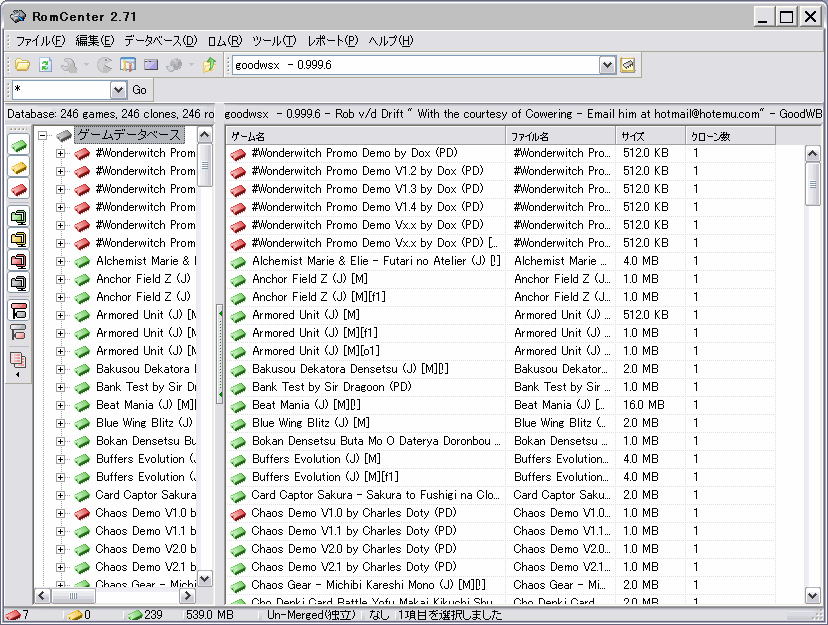This screenshot has width=828, height=625.
Task: Click the yellow chip icon beside database dropdown
Action: tap(628, 65)
